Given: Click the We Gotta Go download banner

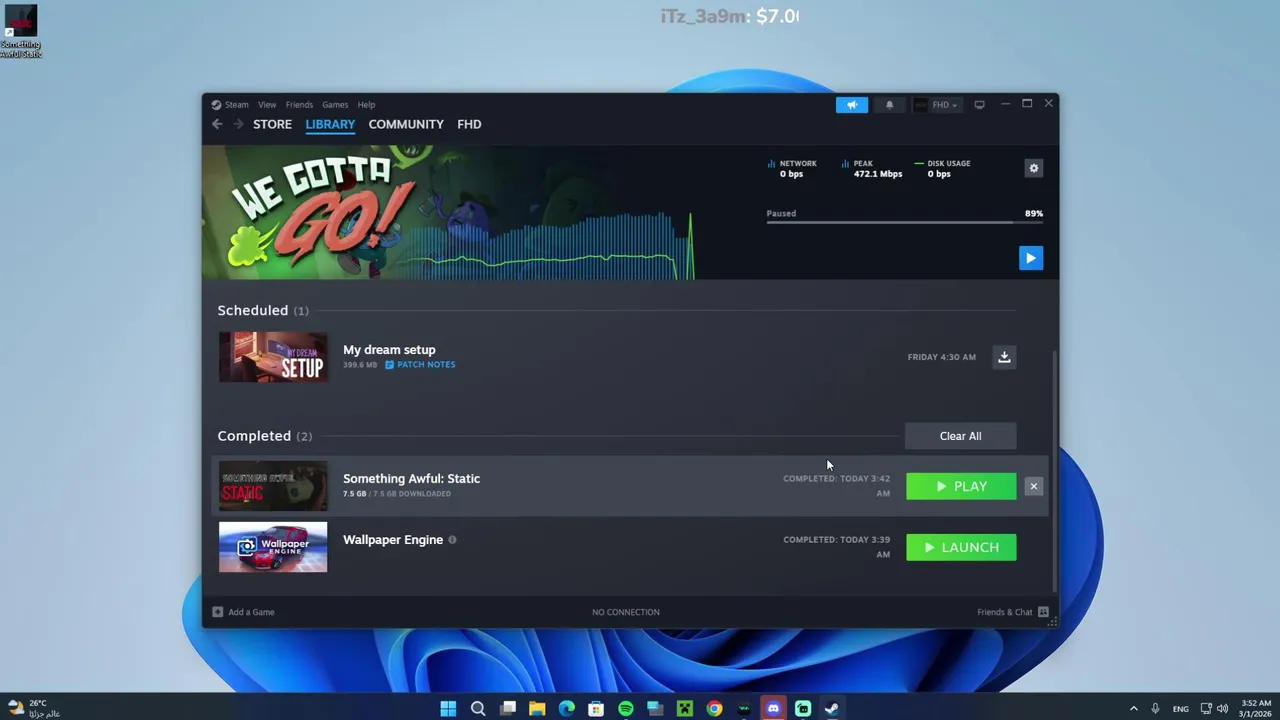Looking at the screenshot, I should 448,212.
